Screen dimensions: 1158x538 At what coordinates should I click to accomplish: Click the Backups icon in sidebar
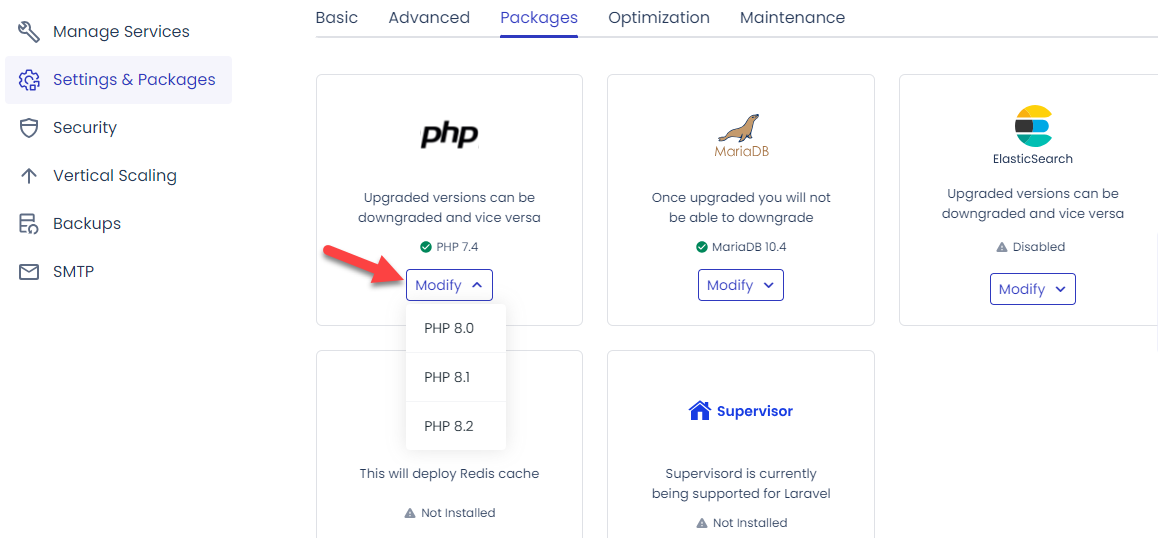click(29, 224)
